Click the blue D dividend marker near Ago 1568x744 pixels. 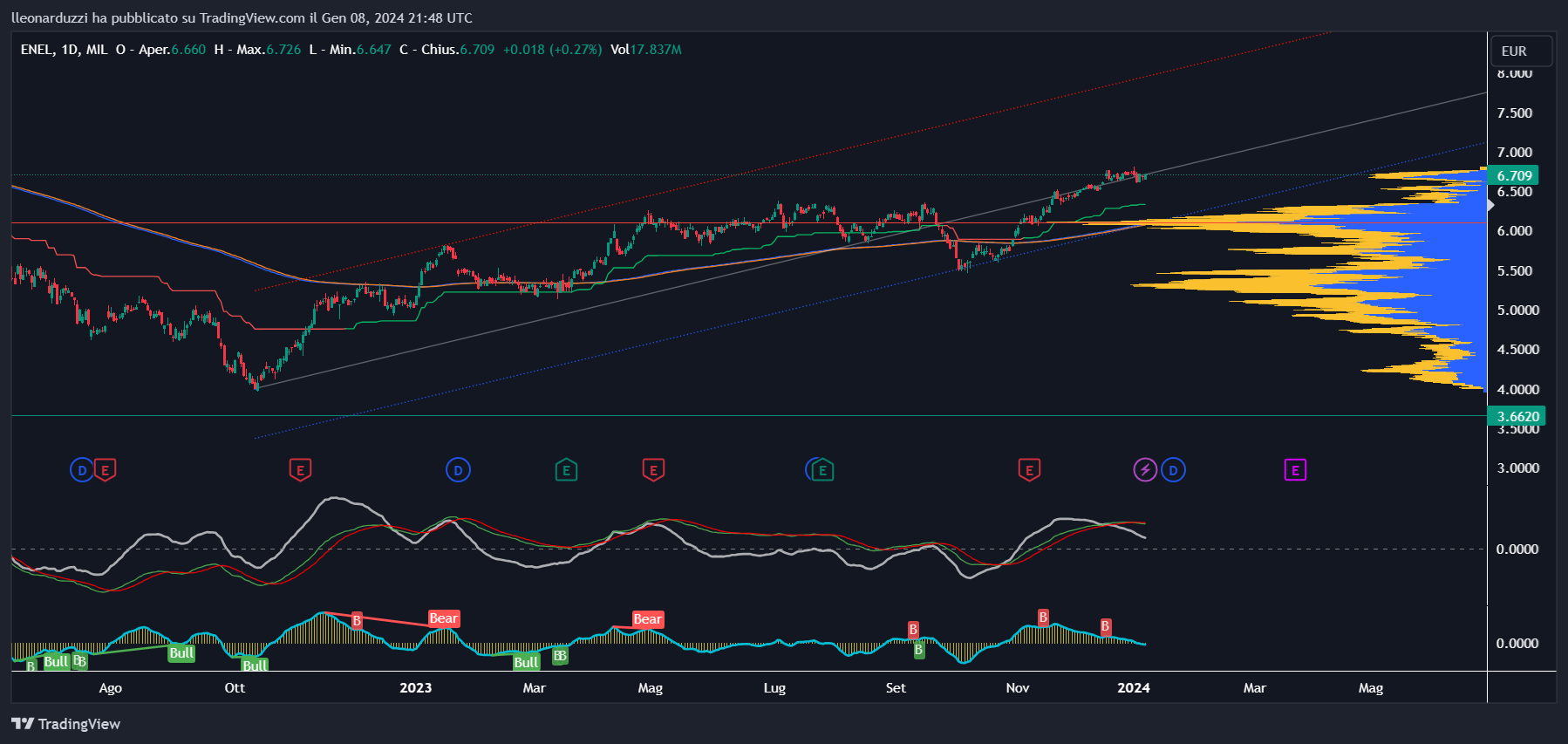tap(81, 471)
